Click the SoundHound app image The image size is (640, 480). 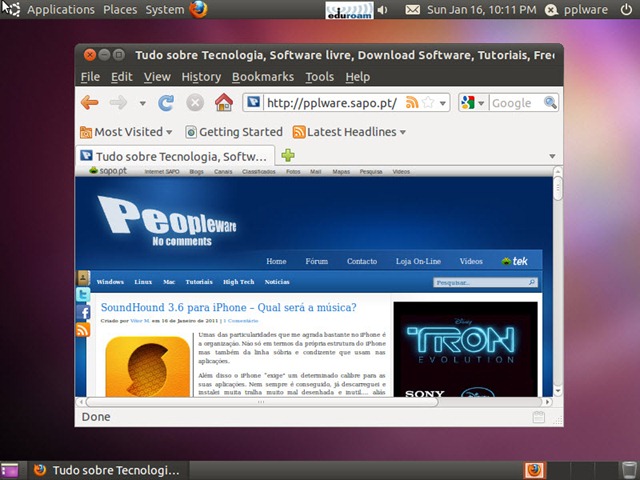(148, 366)
